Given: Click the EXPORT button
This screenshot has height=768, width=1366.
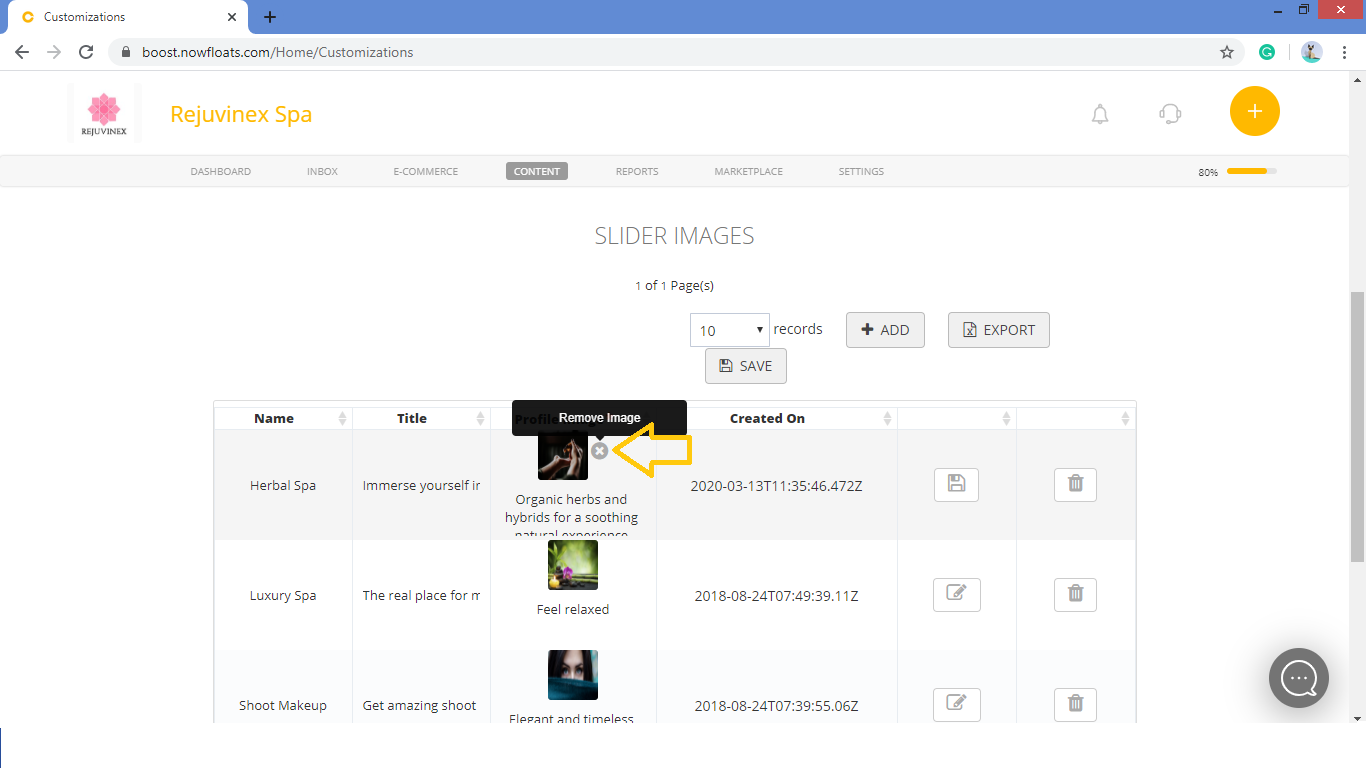Looking at the screenshot, I should pos(999,330).
